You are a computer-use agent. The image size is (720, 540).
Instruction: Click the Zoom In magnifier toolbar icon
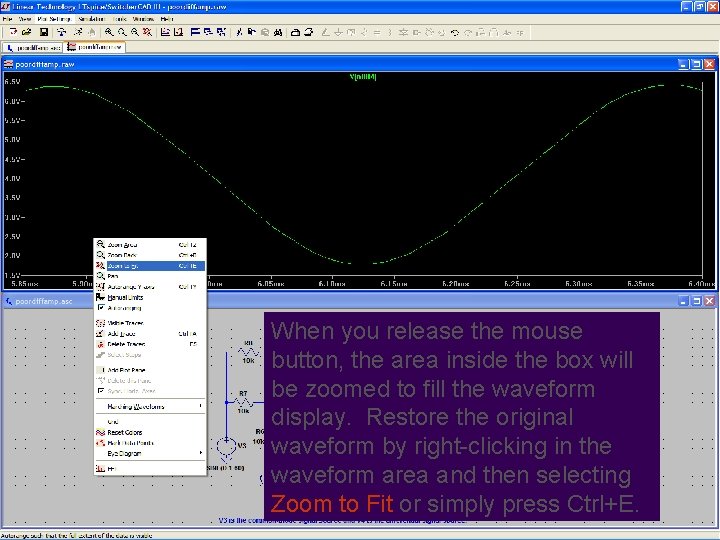[109, 32]
